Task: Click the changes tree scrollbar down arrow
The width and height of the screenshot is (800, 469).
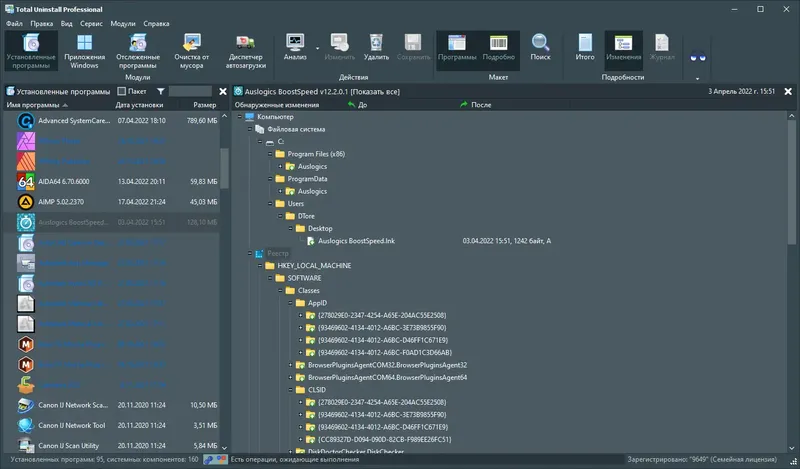Action: [792, 448]
